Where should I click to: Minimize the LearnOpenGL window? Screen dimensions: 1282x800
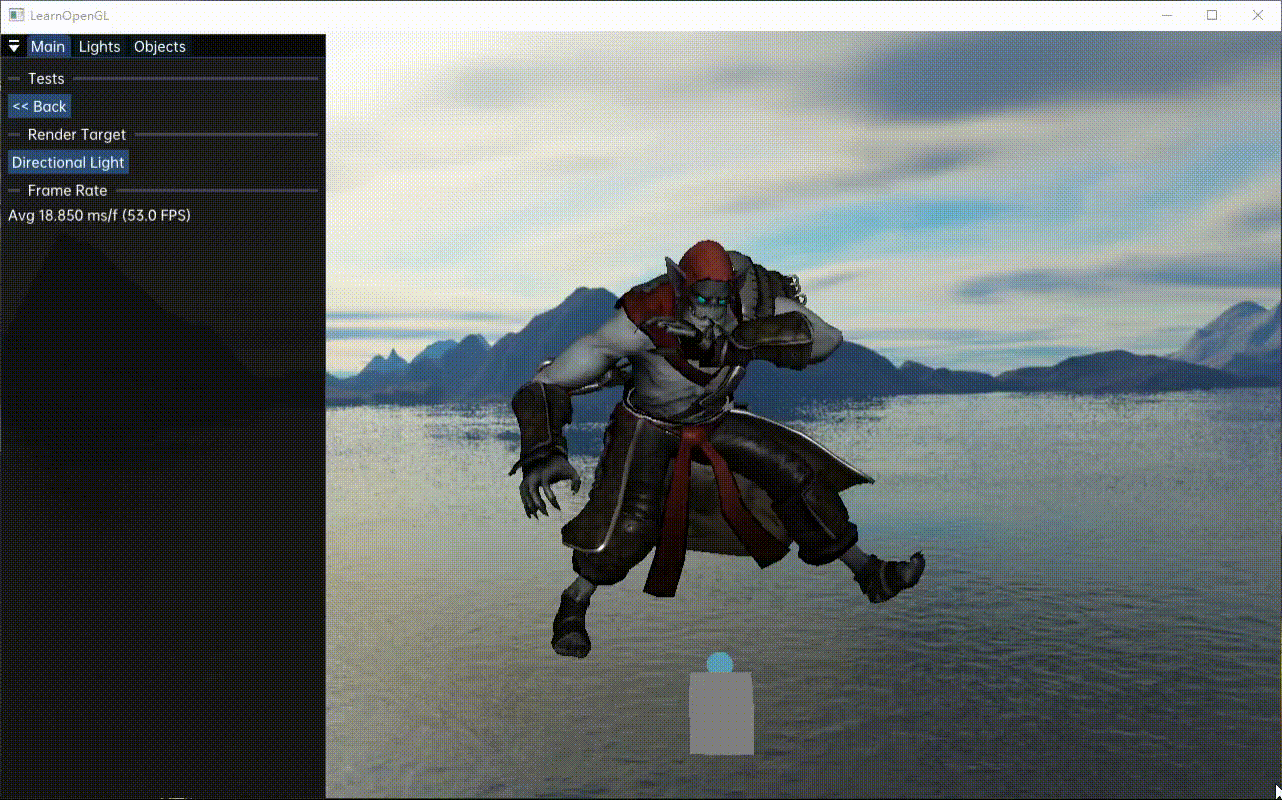(1166, 15)
